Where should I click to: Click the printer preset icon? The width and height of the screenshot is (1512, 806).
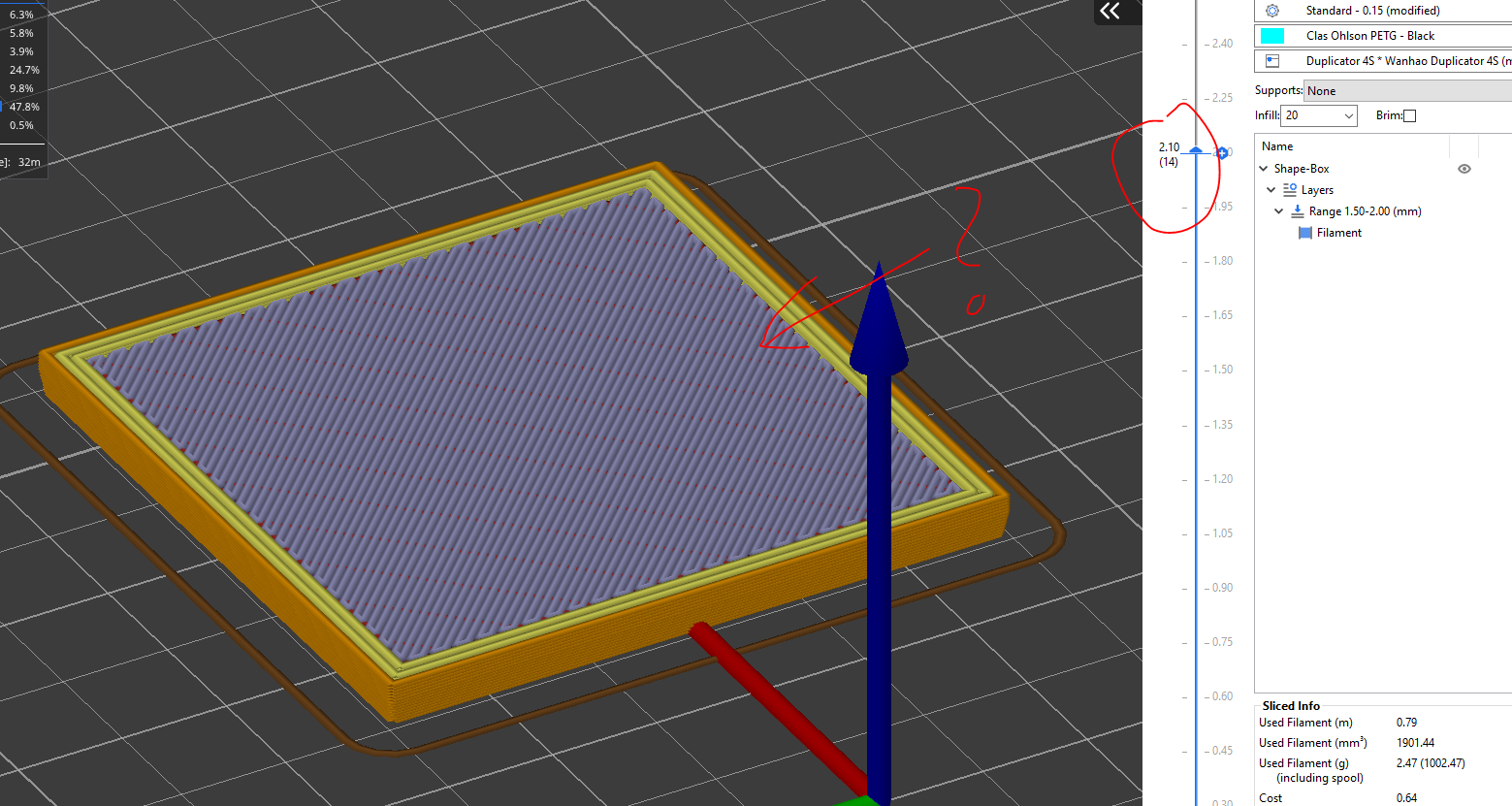click(x=1272, y=60)
